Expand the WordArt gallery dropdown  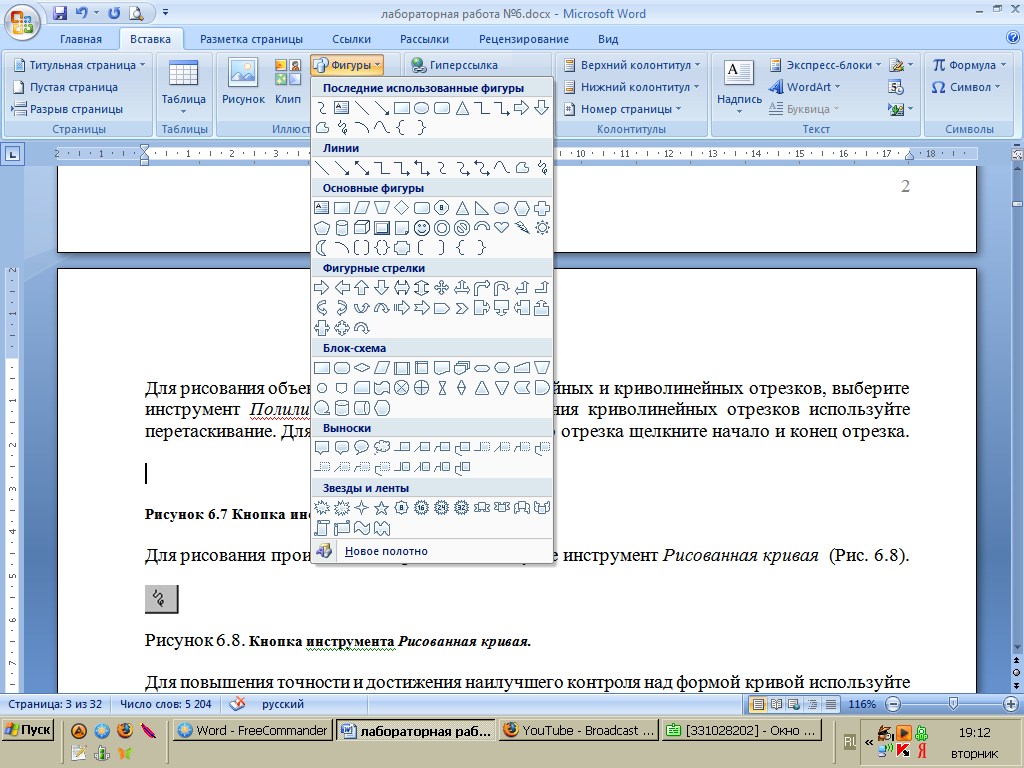[805, 87]
